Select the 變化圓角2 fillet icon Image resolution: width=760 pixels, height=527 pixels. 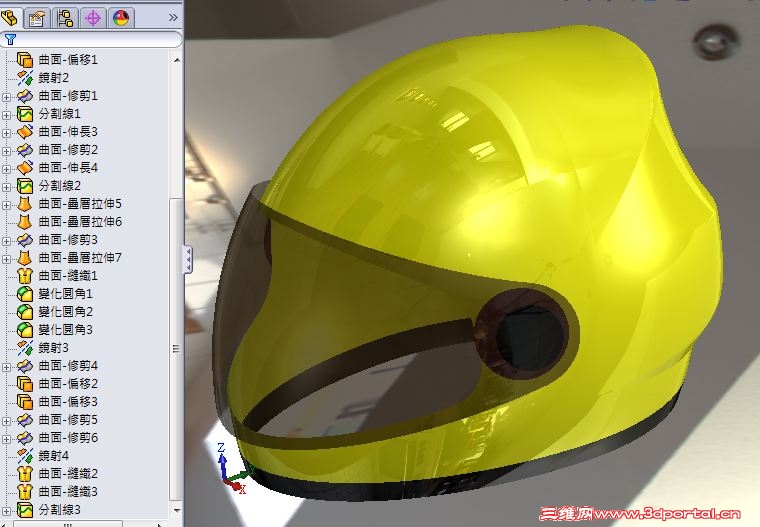coord(25,312)
